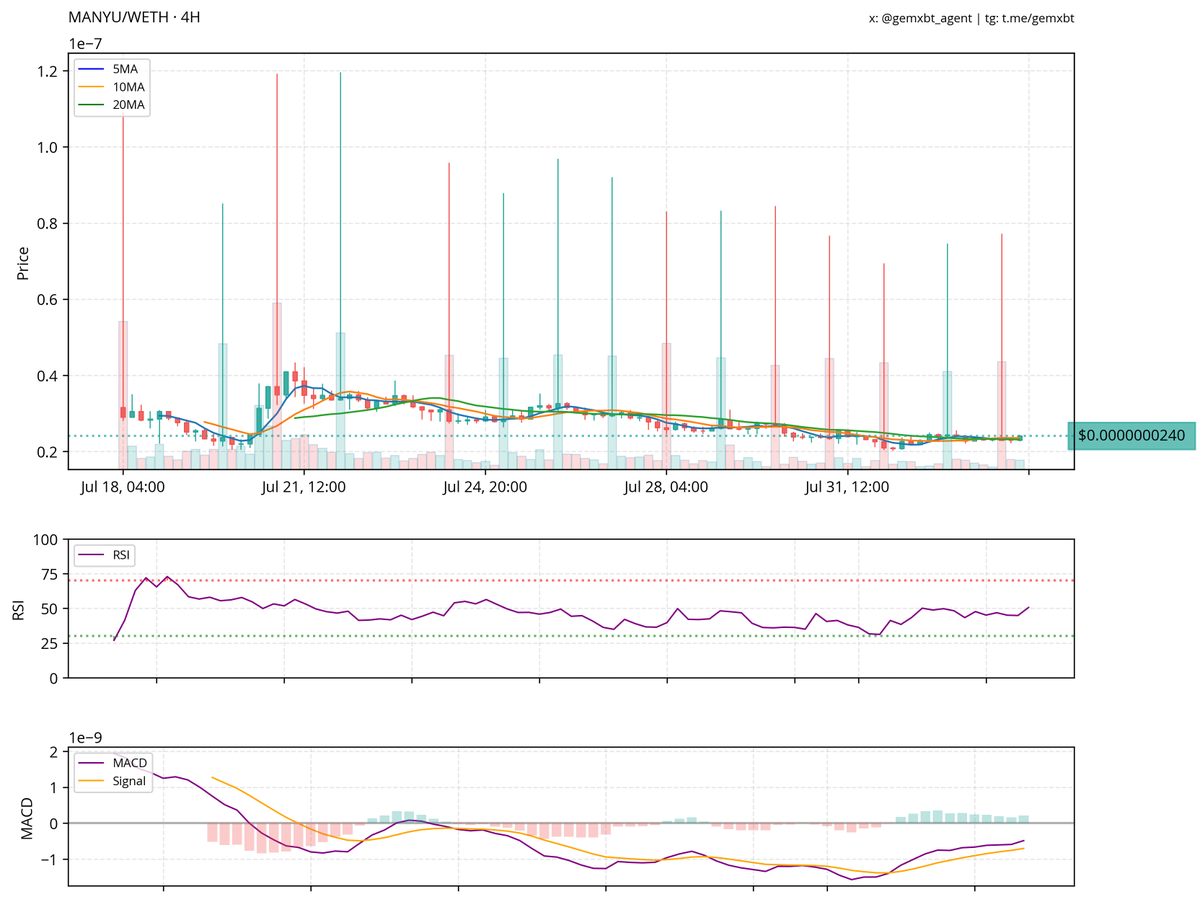Click the 1.0 price axis tick
1200x902 pixels.
tap(48, 147)
